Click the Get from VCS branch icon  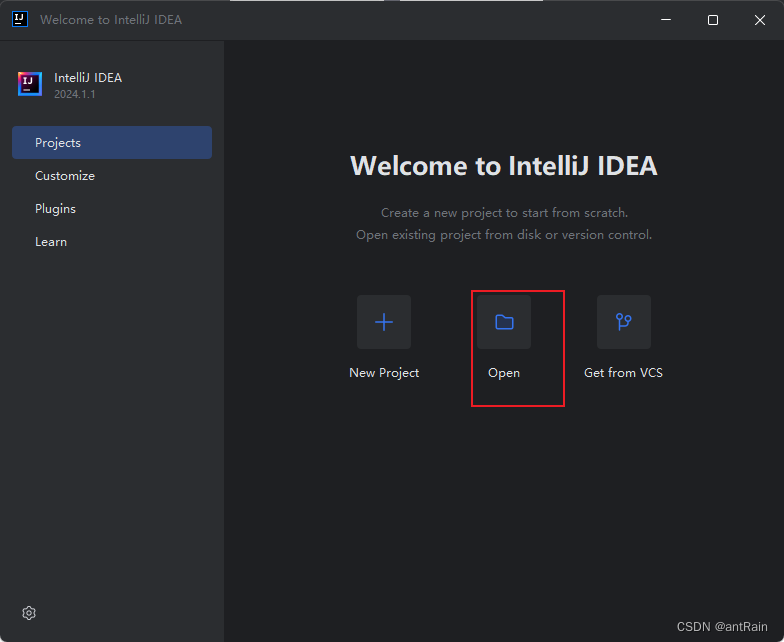coord(624,322)
